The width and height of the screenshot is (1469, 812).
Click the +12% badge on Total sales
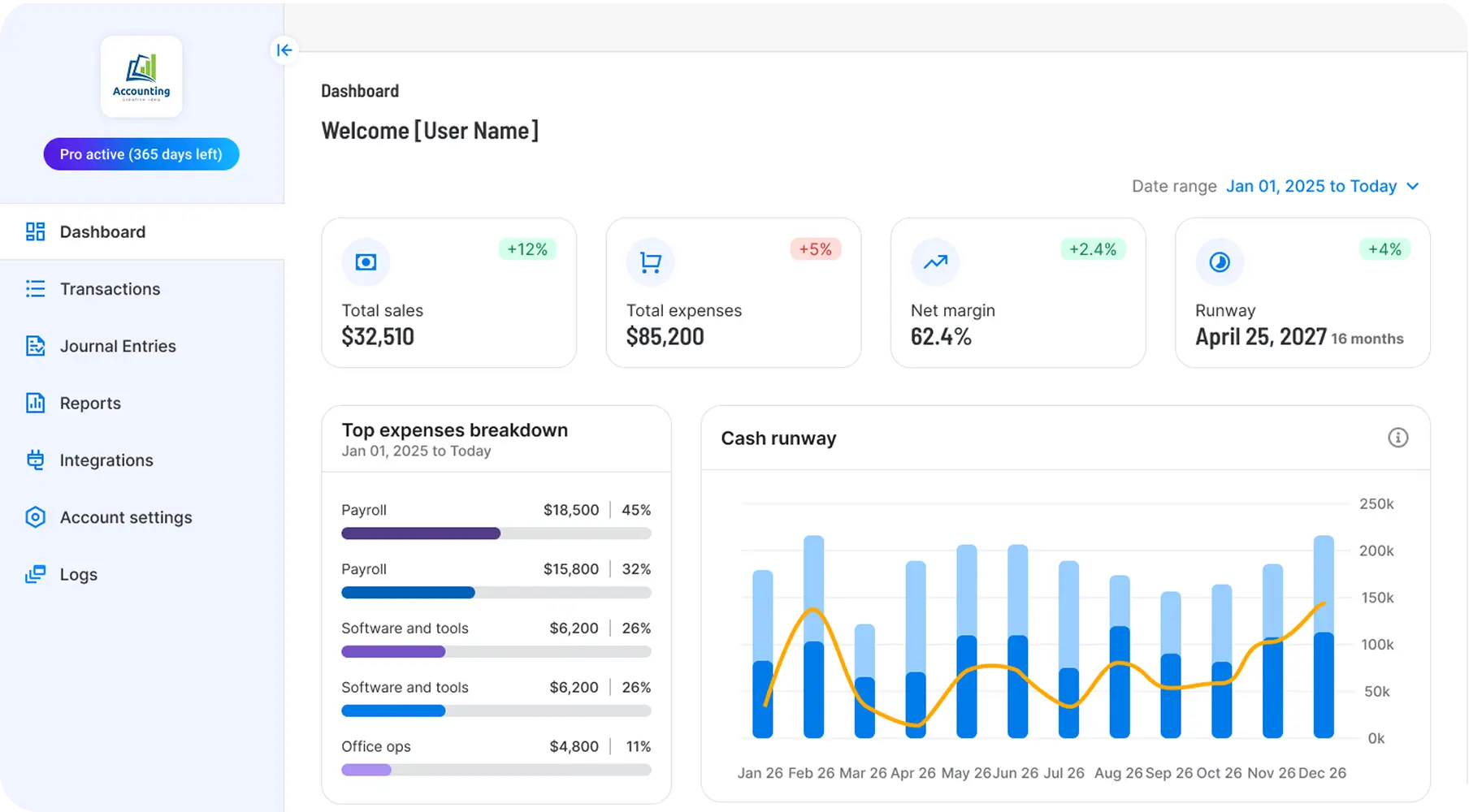coord(527,248)
